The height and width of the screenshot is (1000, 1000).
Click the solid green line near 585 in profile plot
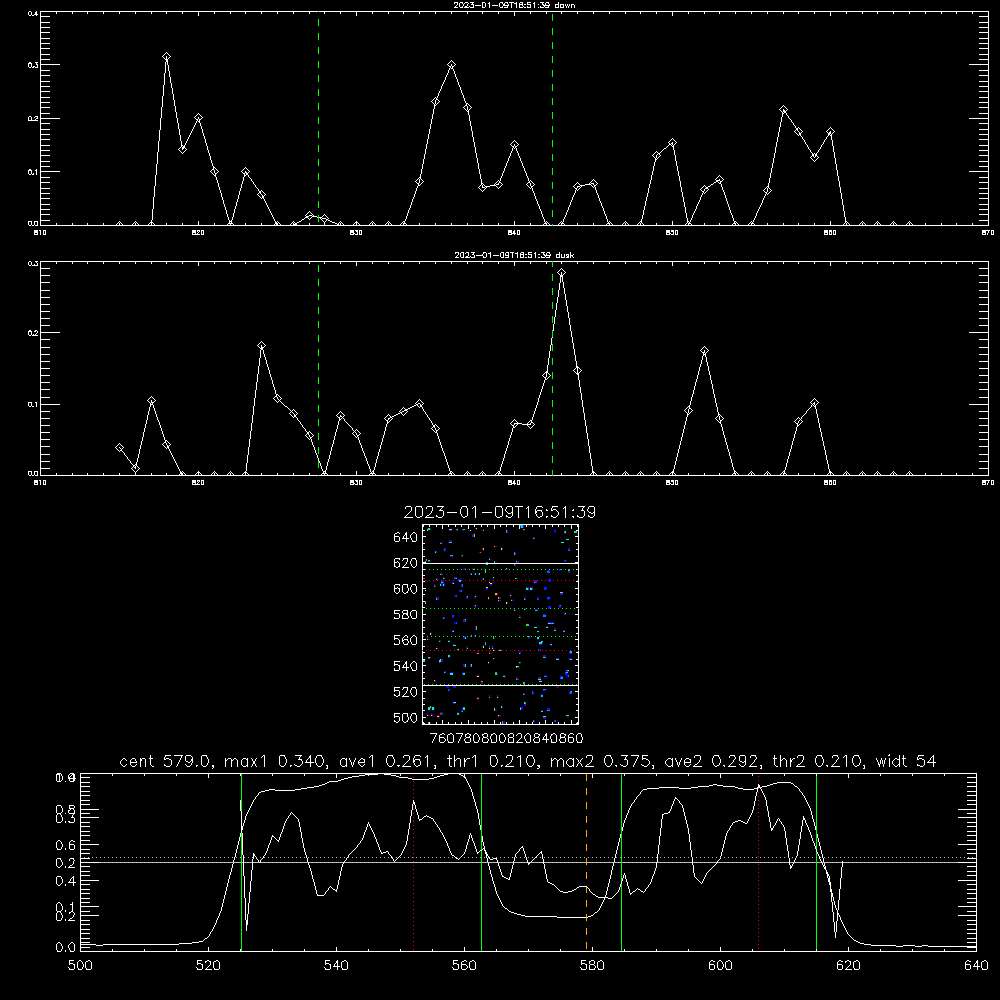click(621, 862)
